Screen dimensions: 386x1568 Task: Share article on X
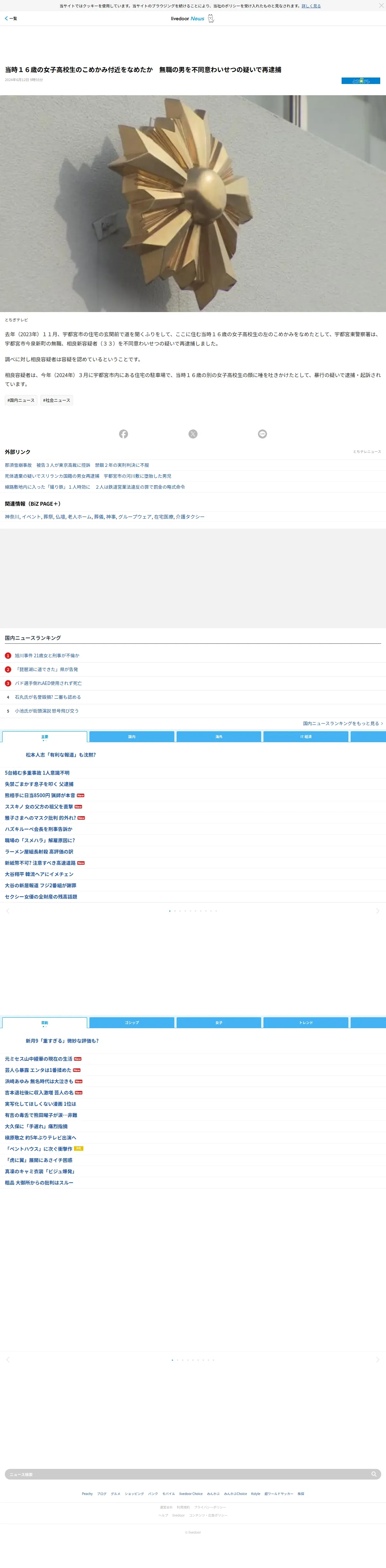pos(193,434)
